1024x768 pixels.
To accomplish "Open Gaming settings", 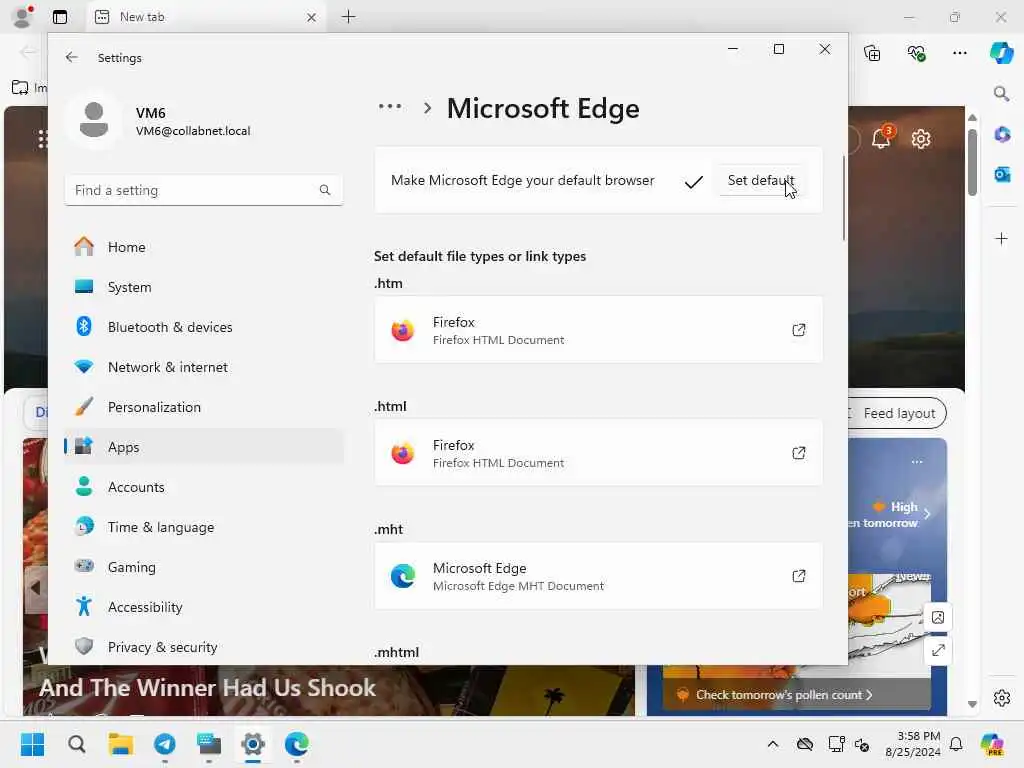I will coord(204,567).
